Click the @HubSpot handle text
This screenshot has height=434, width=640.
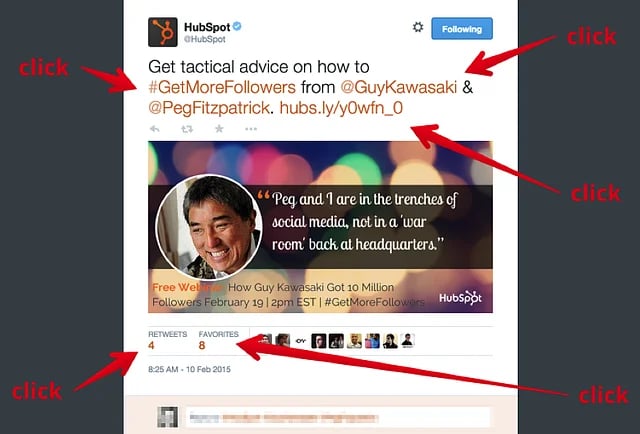[204, 39]
